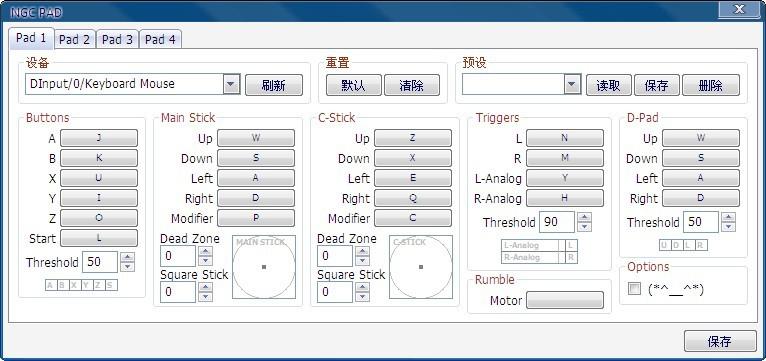Increase the D-Pad Threshold value
Image resolution: width=766 pixels, height=361 pixels.
[x=728, y=217]
